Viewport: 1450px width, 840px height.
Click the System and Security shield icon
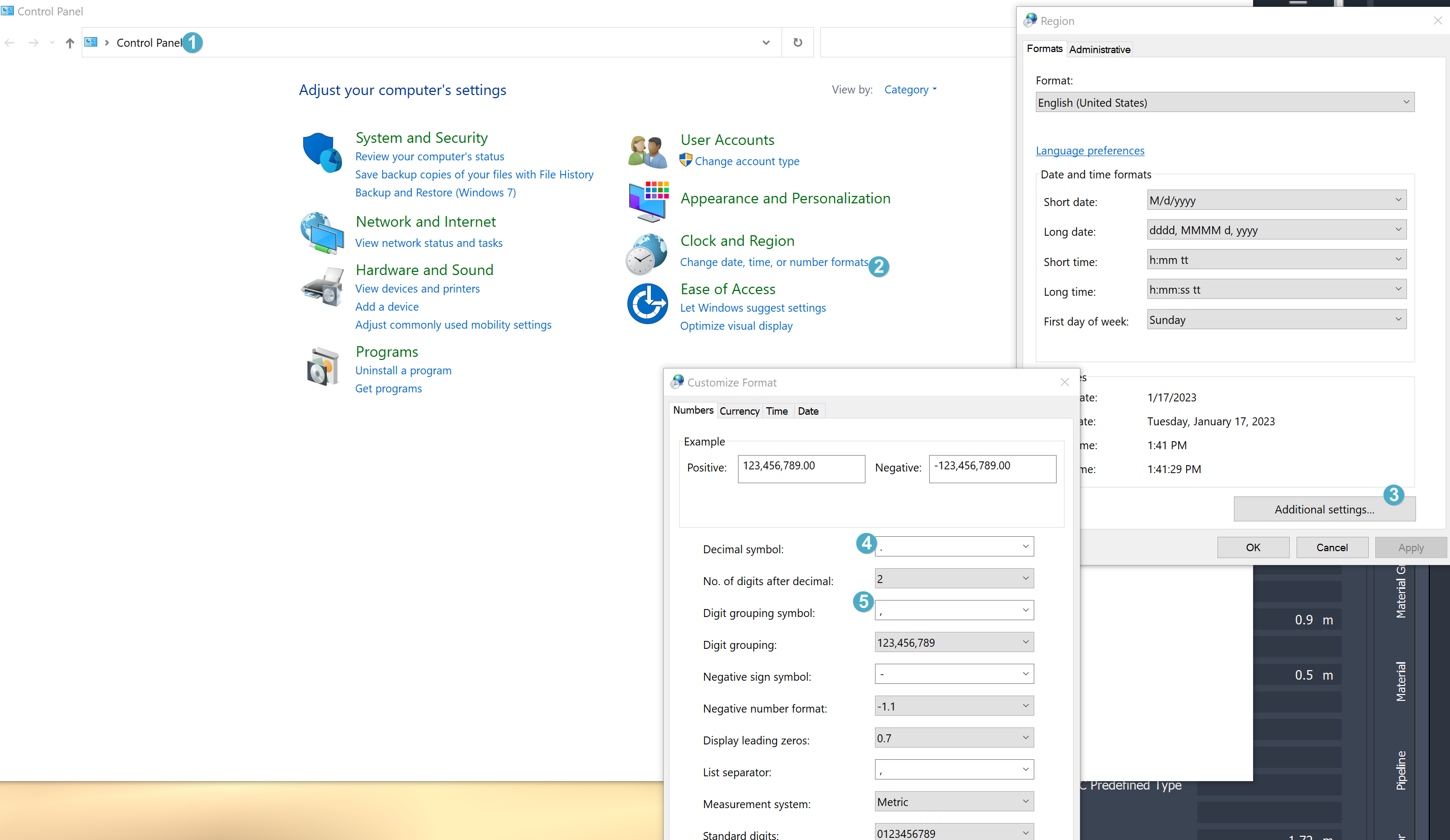(322, 152)
